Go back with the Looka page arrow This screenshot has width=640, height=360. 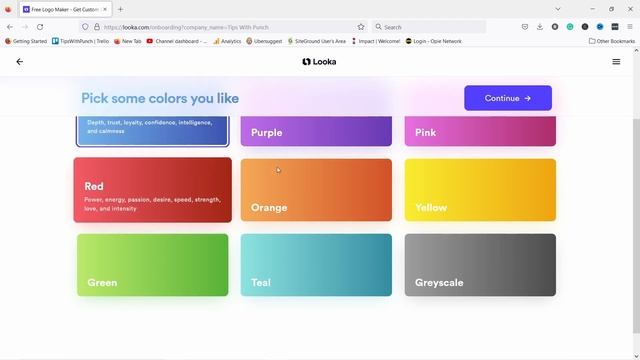(20, 62)
